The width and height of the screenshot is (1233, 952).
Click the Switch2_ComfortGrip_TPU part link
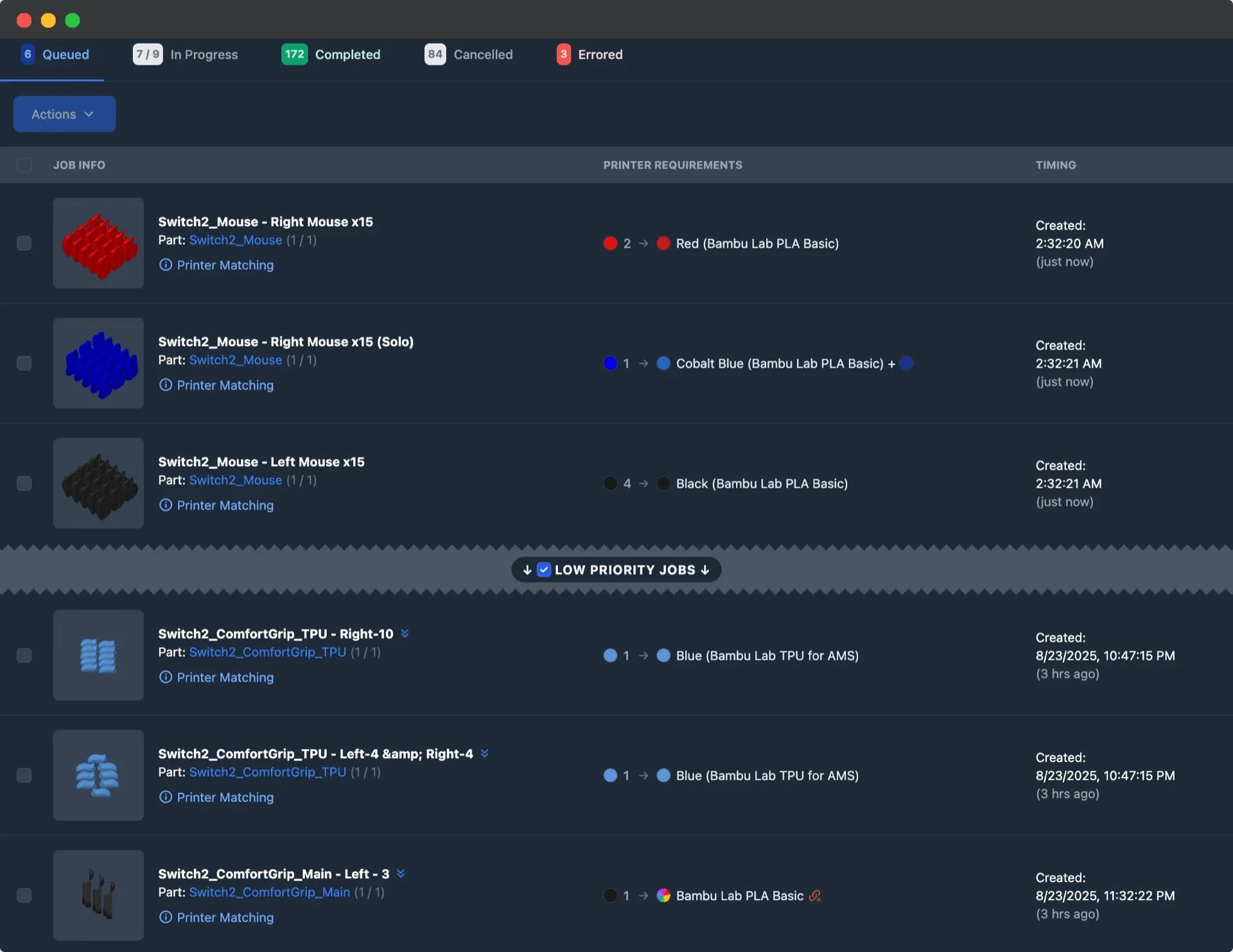tap(268, 652)
